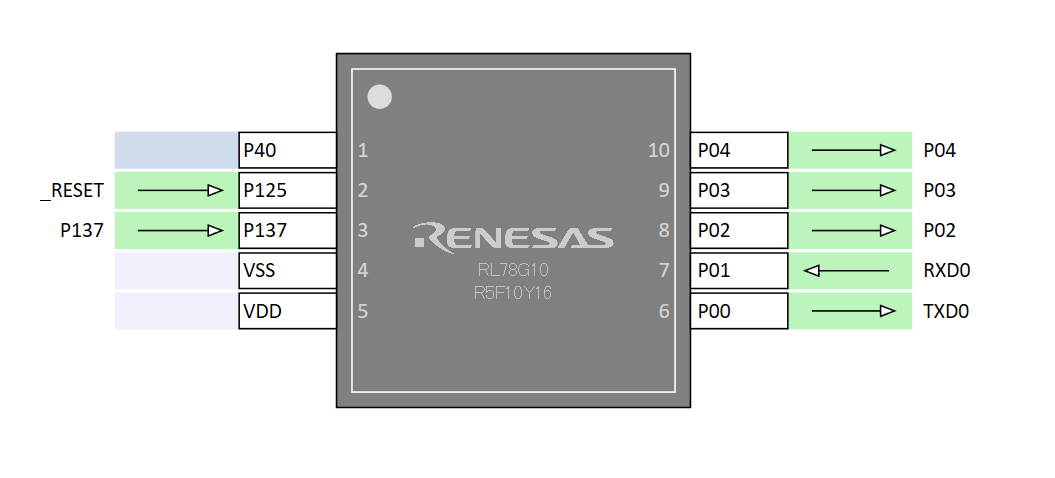Select the P00 pin box

click(739, 311)
